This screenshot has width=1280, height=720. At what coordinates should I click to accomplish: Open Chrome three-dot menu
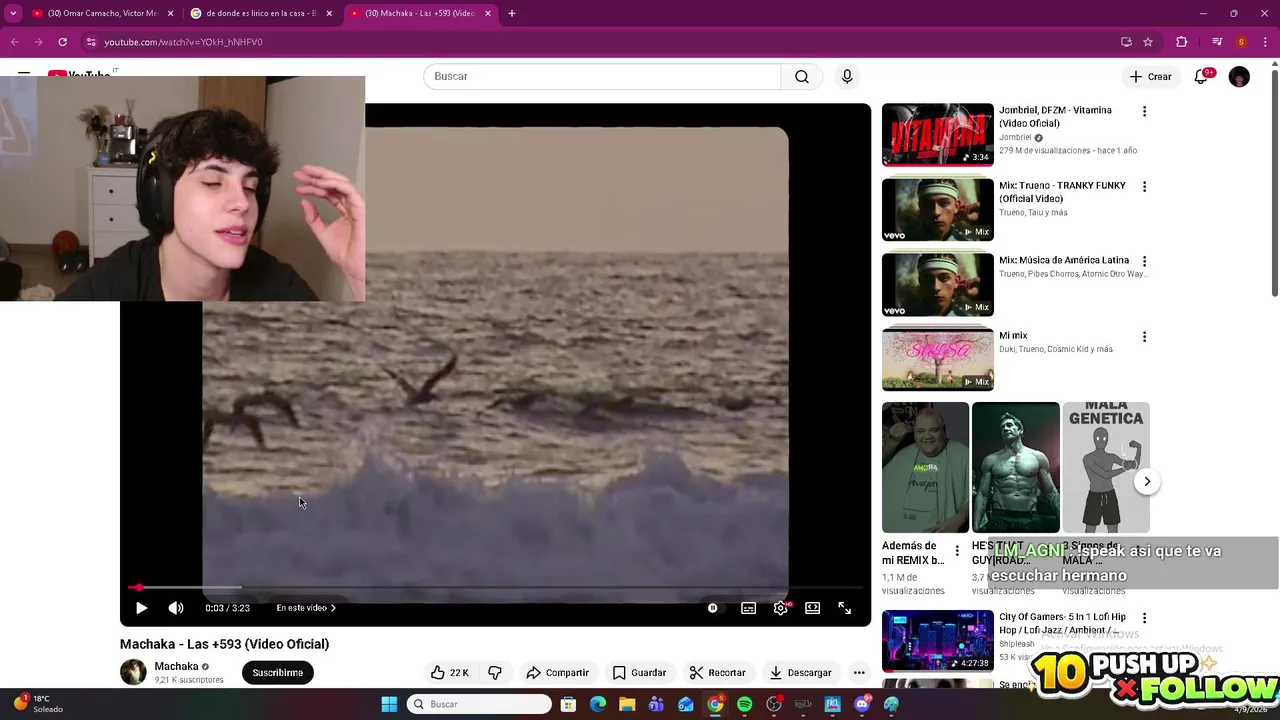(x=1266, y=42)
